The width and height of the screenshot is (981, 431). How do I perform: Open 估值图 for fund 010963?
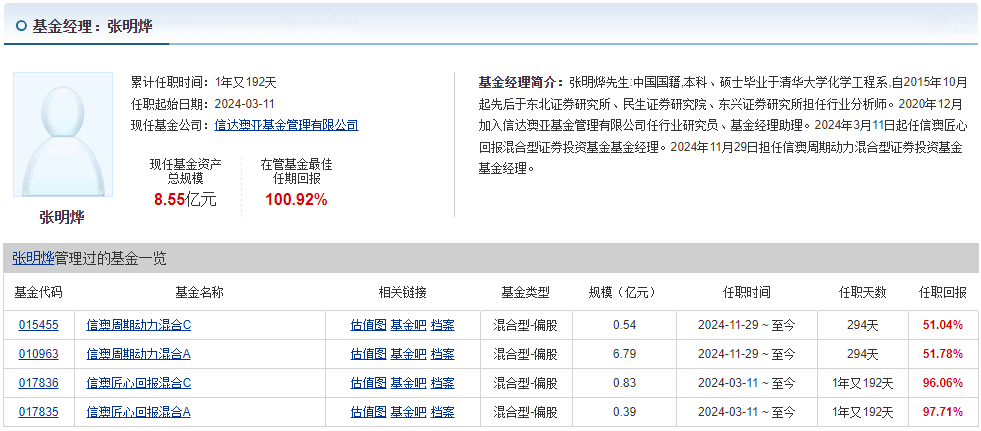[369, 354]
